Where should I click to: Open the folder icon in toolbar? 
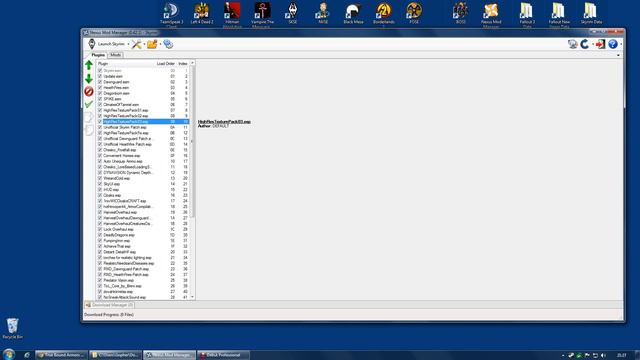click(x=152, y=44)
